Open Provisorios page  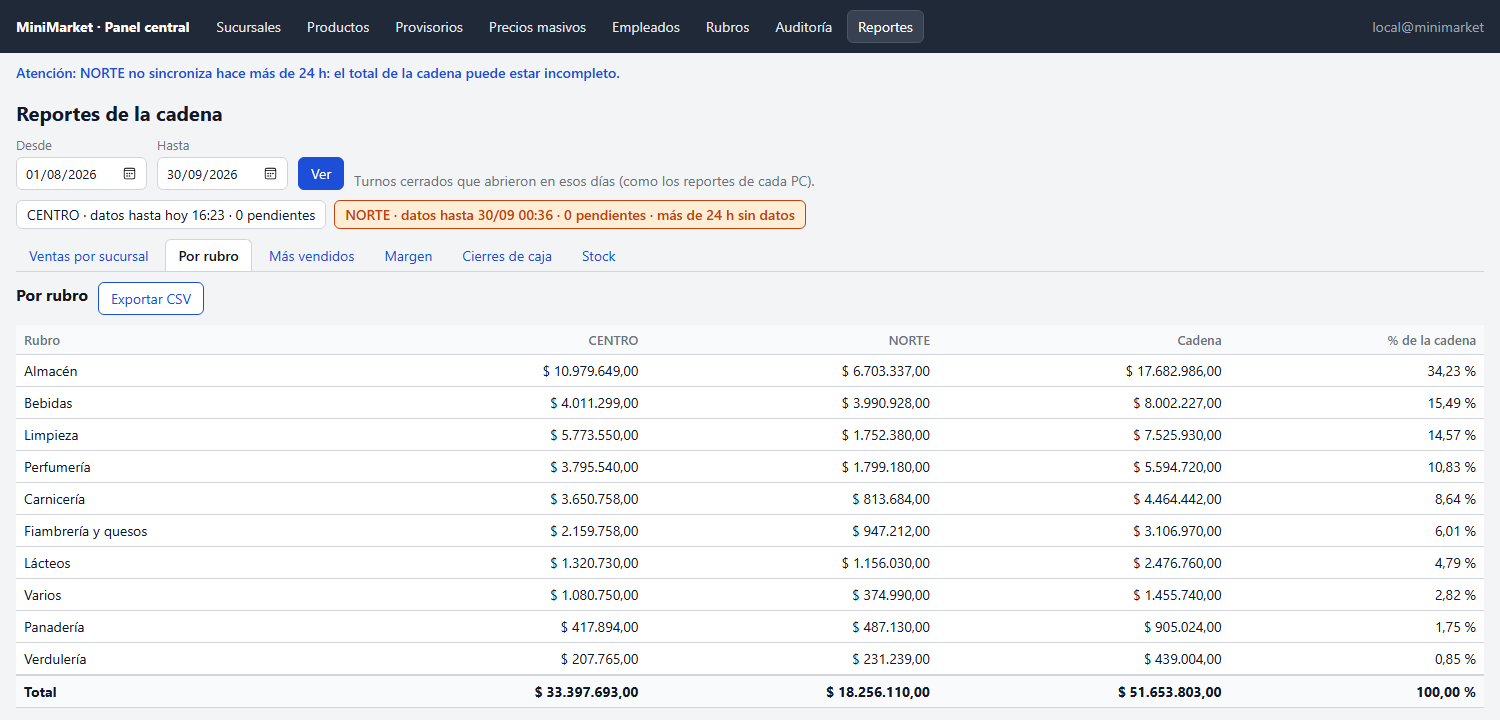pos(429,27)
